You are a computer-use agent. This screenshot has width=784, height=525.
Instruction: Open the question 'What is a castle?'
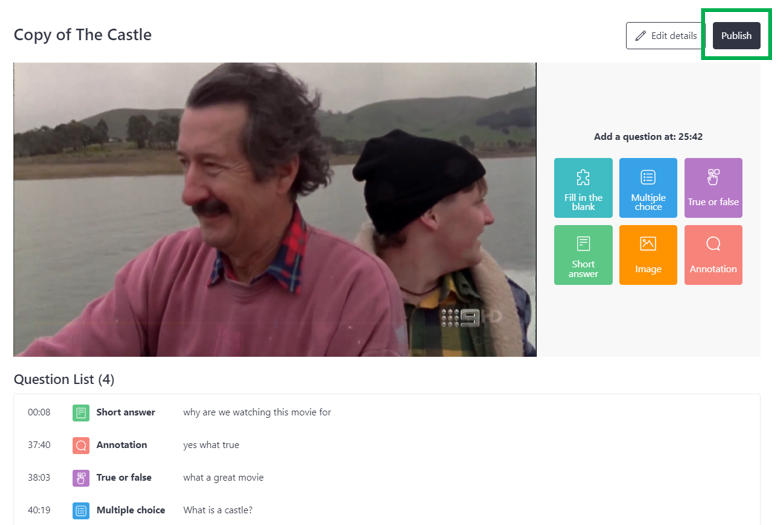(x=218, y=510)
